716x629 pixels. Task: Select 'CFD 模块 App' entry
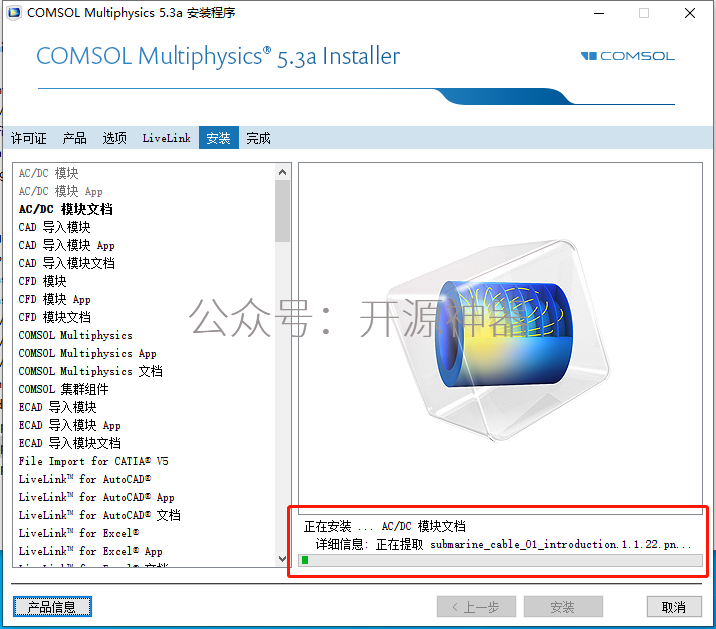click(54, 299)
